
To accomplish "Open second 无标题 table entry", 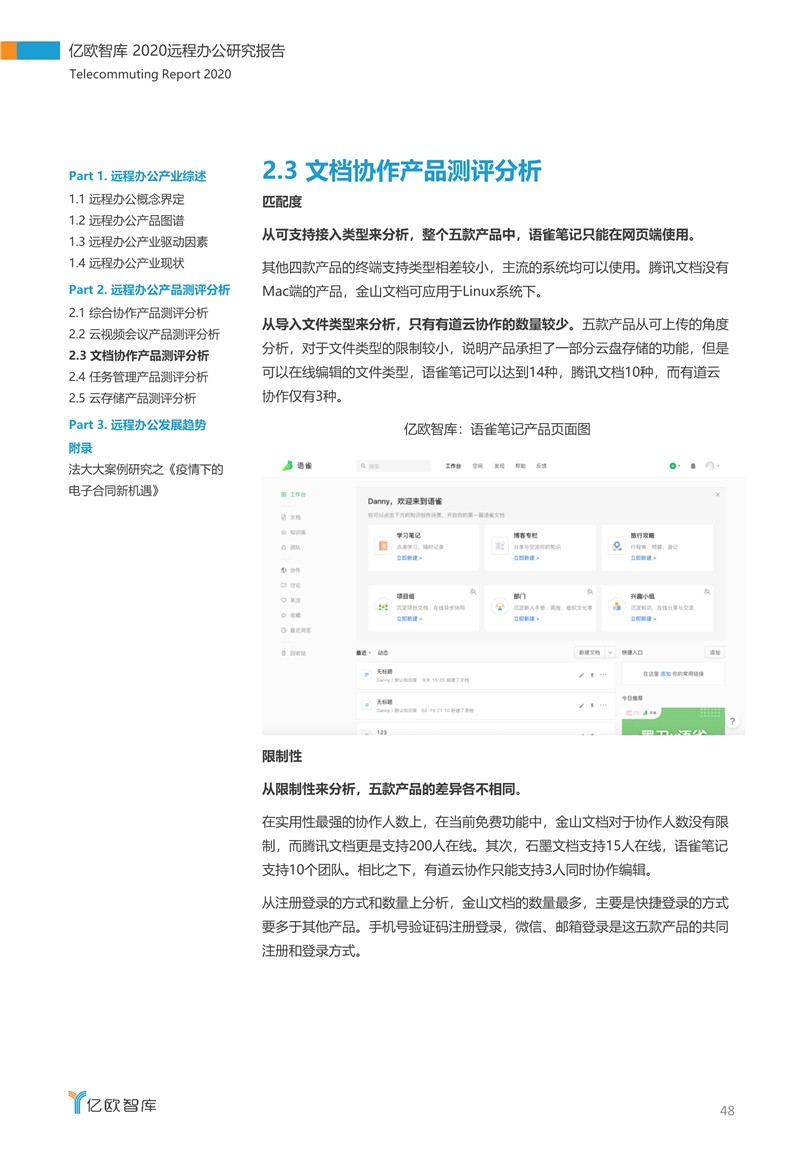I will (x=486, y=706).
